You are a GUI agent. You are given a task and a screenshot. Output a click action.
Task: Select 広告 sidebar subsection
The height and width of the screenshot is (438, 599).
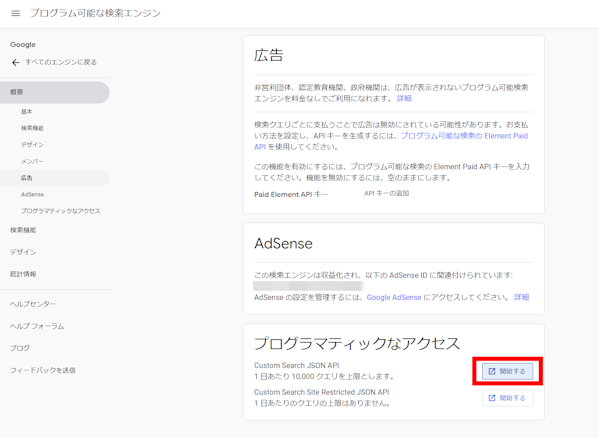[x=55, y=178]
